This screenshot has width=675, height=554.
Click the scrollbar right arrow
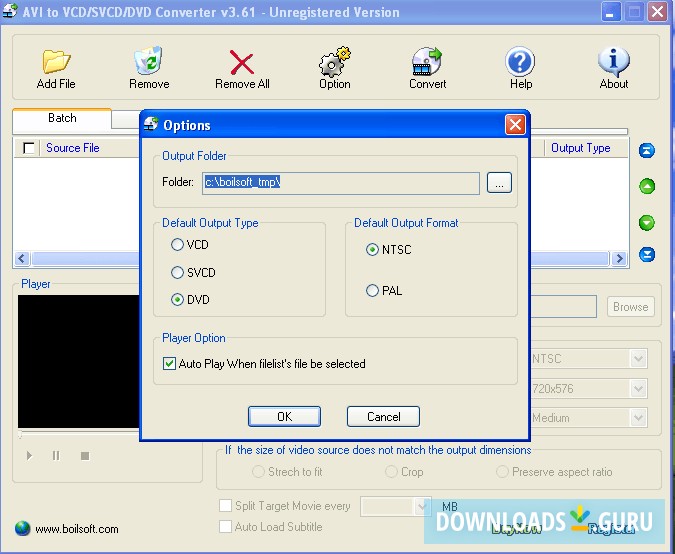[619, 259]
